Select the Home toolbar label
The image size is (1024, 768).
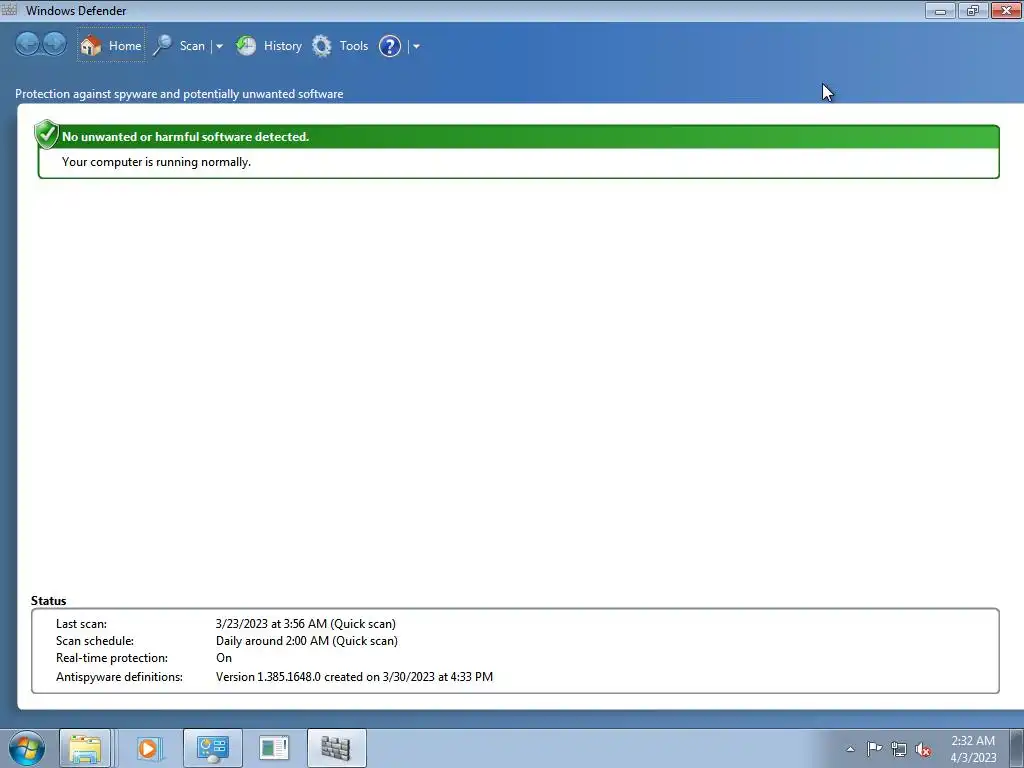tap(125, 46)
